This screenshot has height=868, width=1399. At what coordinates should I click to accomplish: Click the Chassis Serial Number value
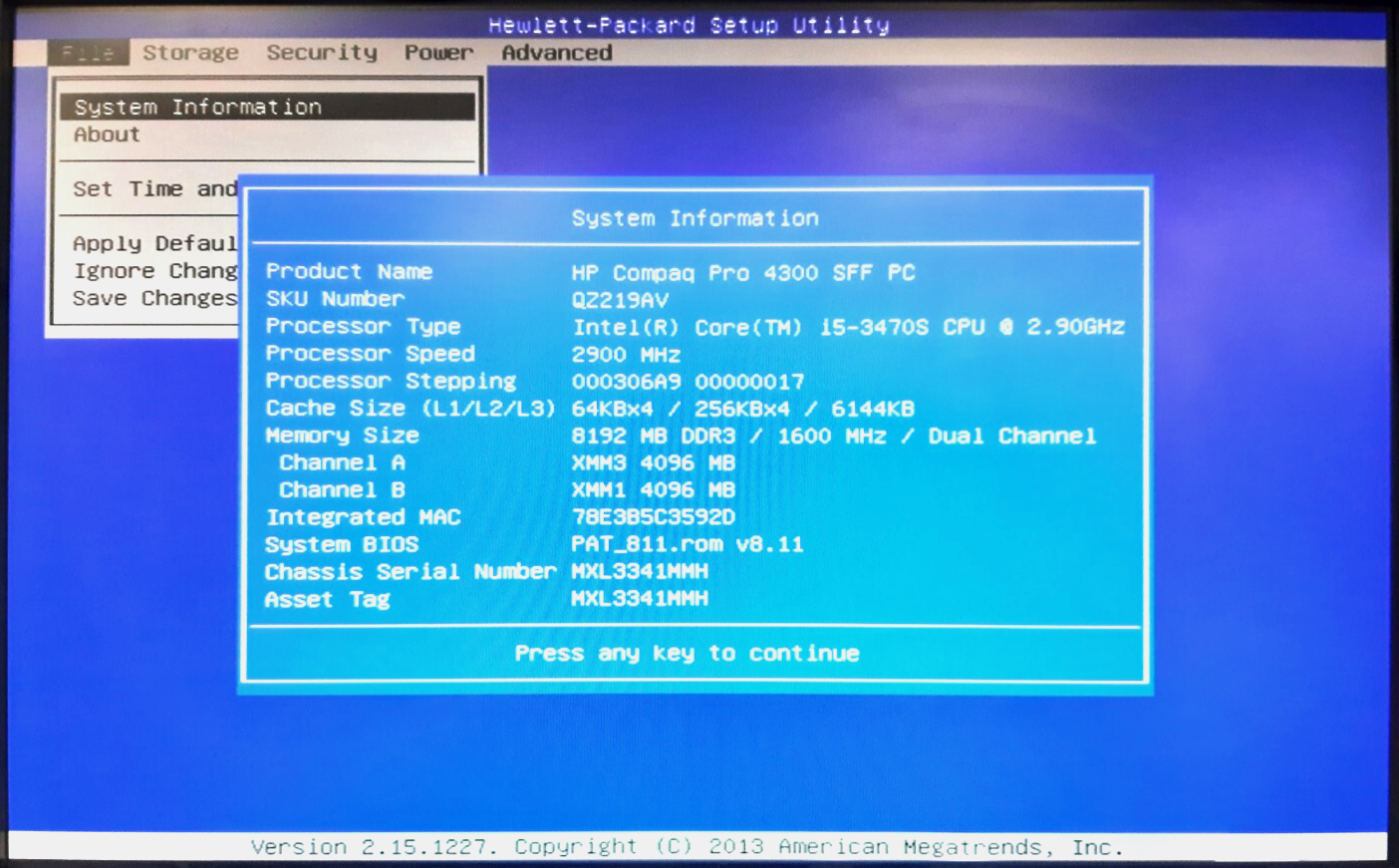tap(640, 572)
